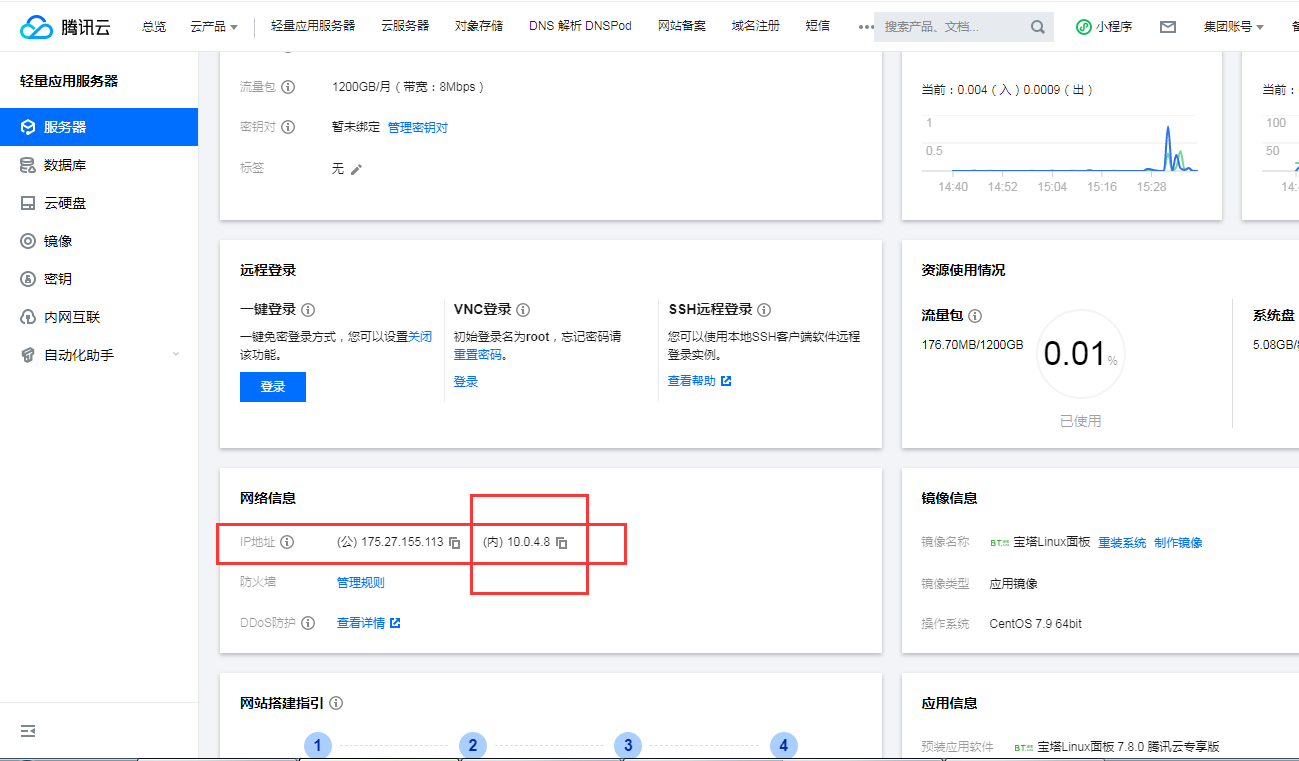The width and height of the screenshot is (1299, 761).
Task: Click the 制作镜像 link
Action: click(x=1178, y=543)
